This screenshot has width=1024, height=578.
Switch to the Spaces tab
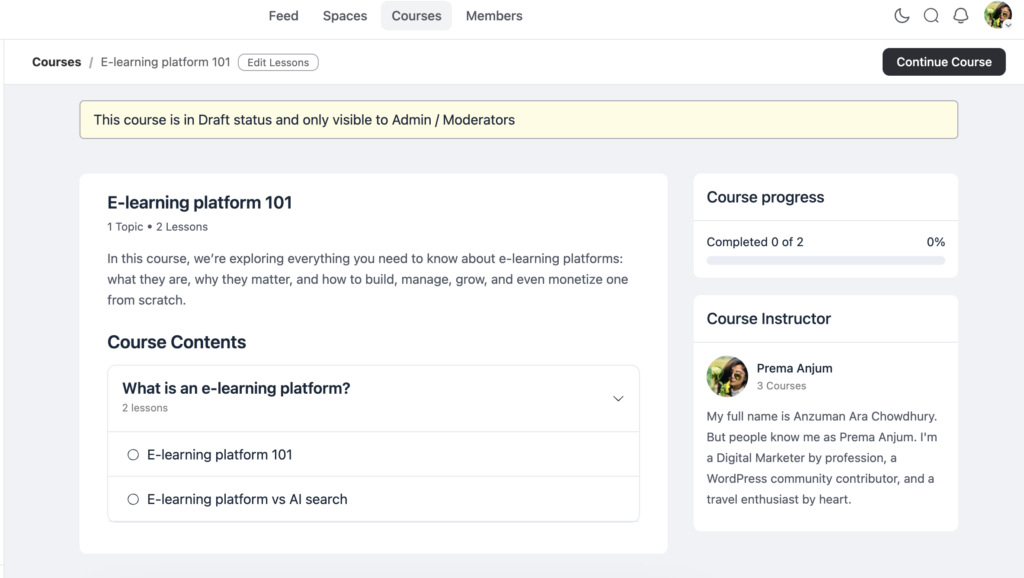tap(344, 16)
